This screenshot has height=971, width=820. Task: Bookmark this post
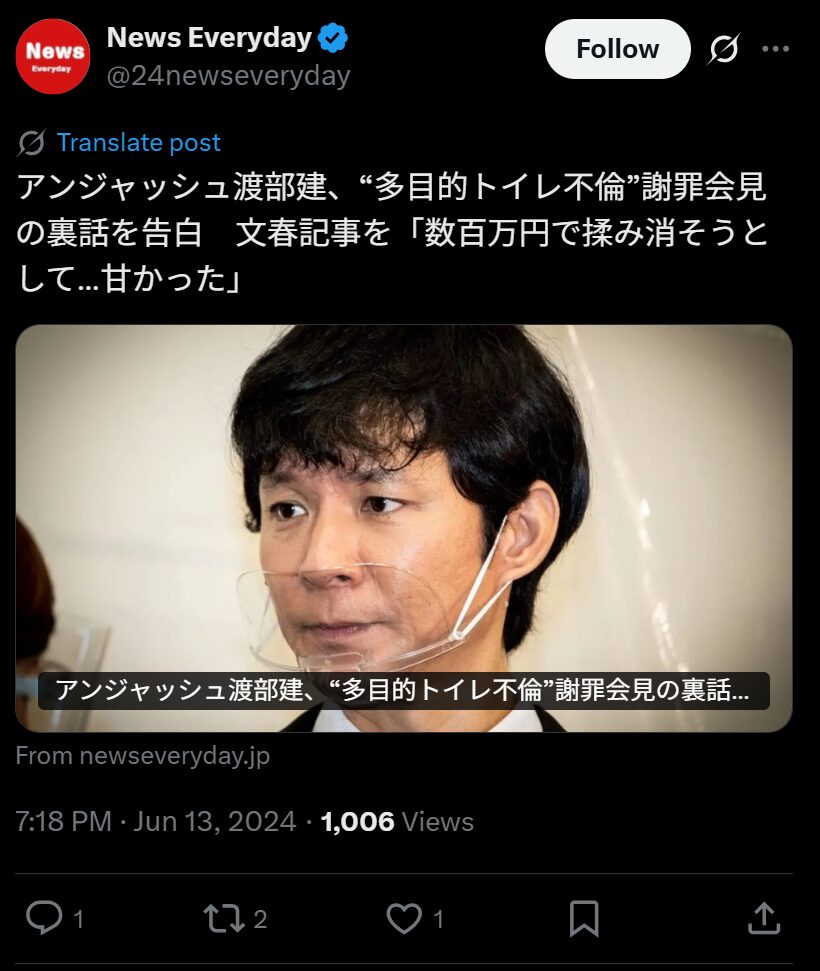pyautogui.click(x=584, y=918)
